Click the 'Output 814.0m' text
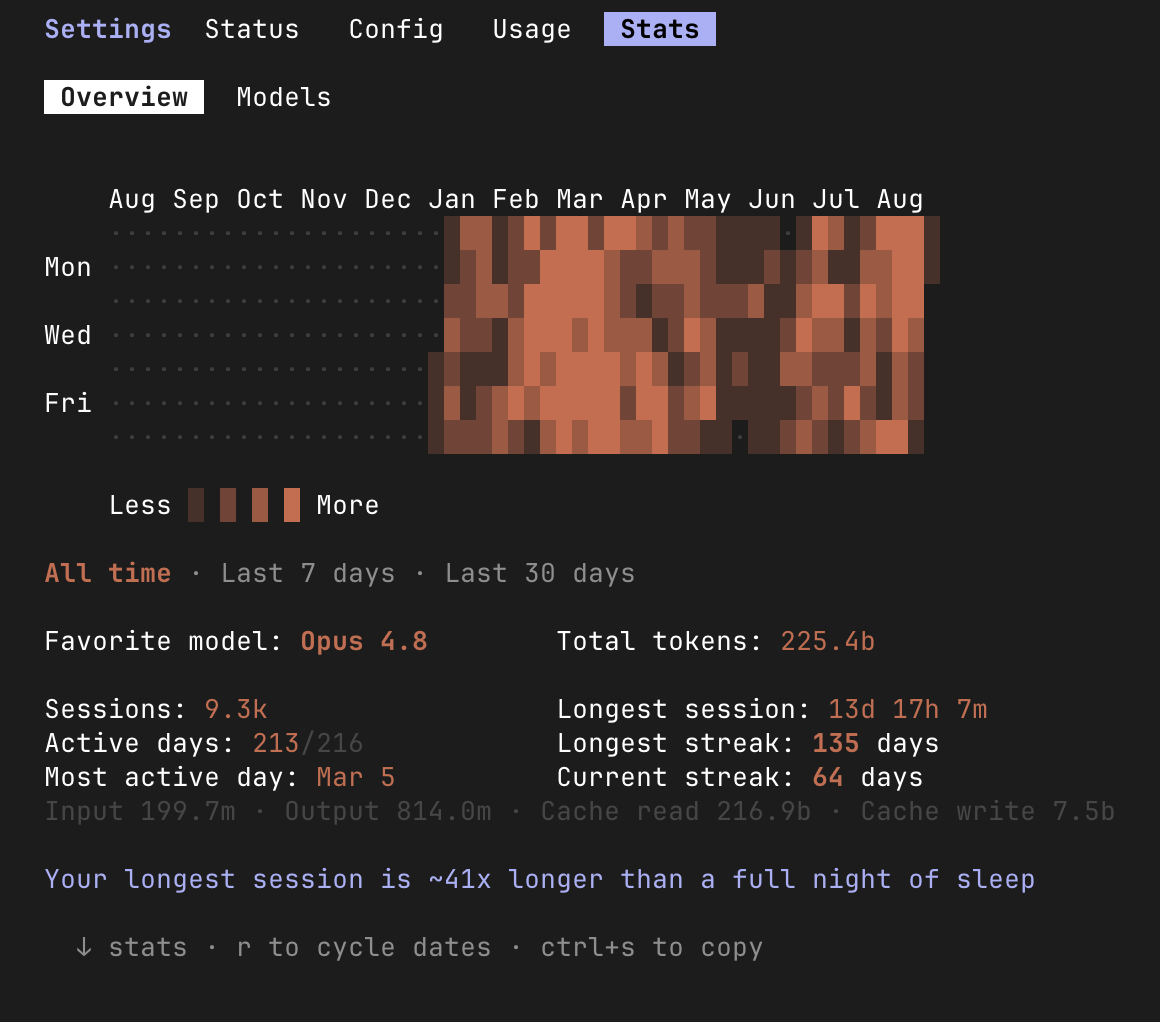 click(388, 811)
